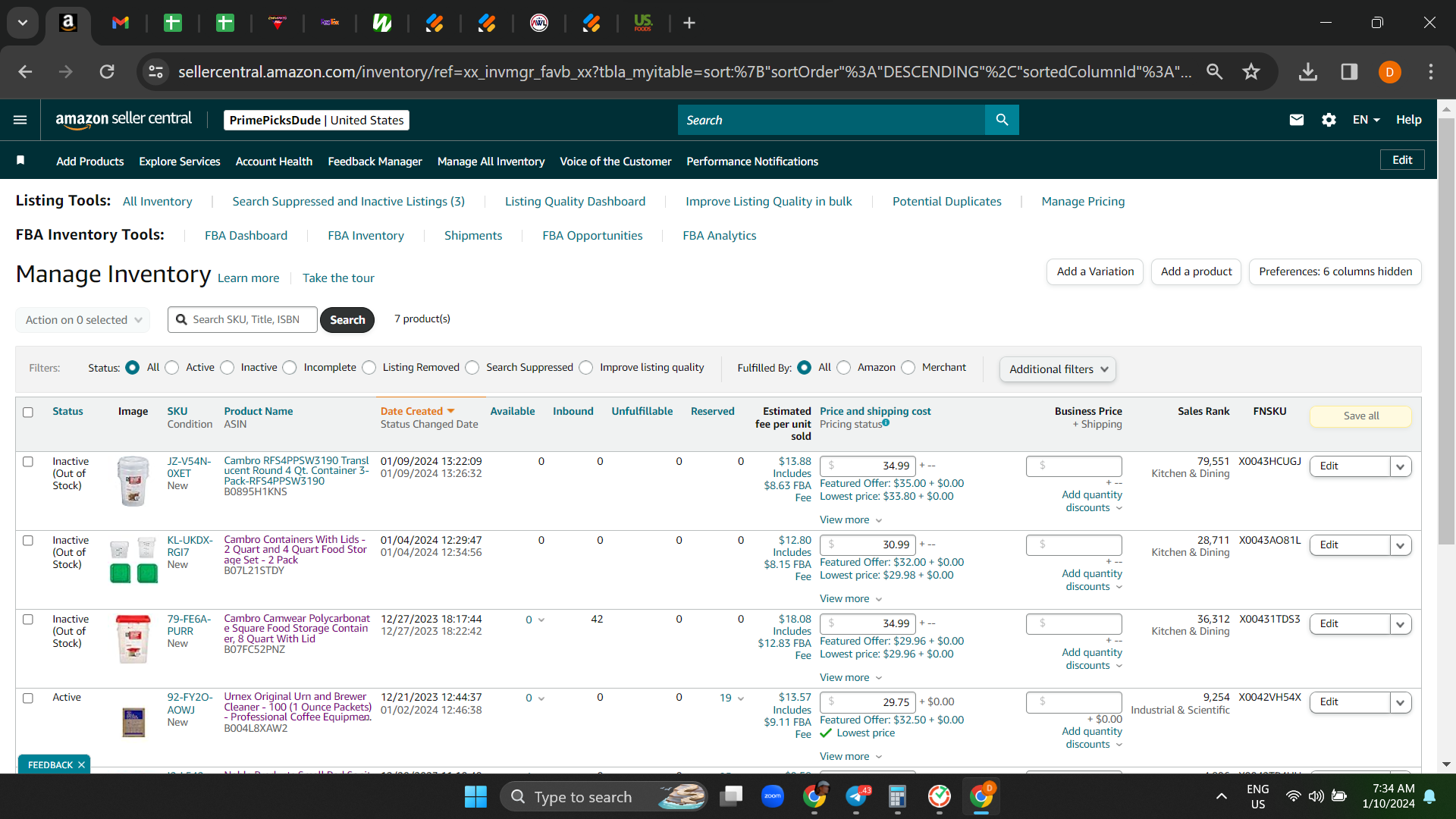This screenshot has height=819, width=1456.
Task: Open the messages envelope icon
Action: point(1297,120)
